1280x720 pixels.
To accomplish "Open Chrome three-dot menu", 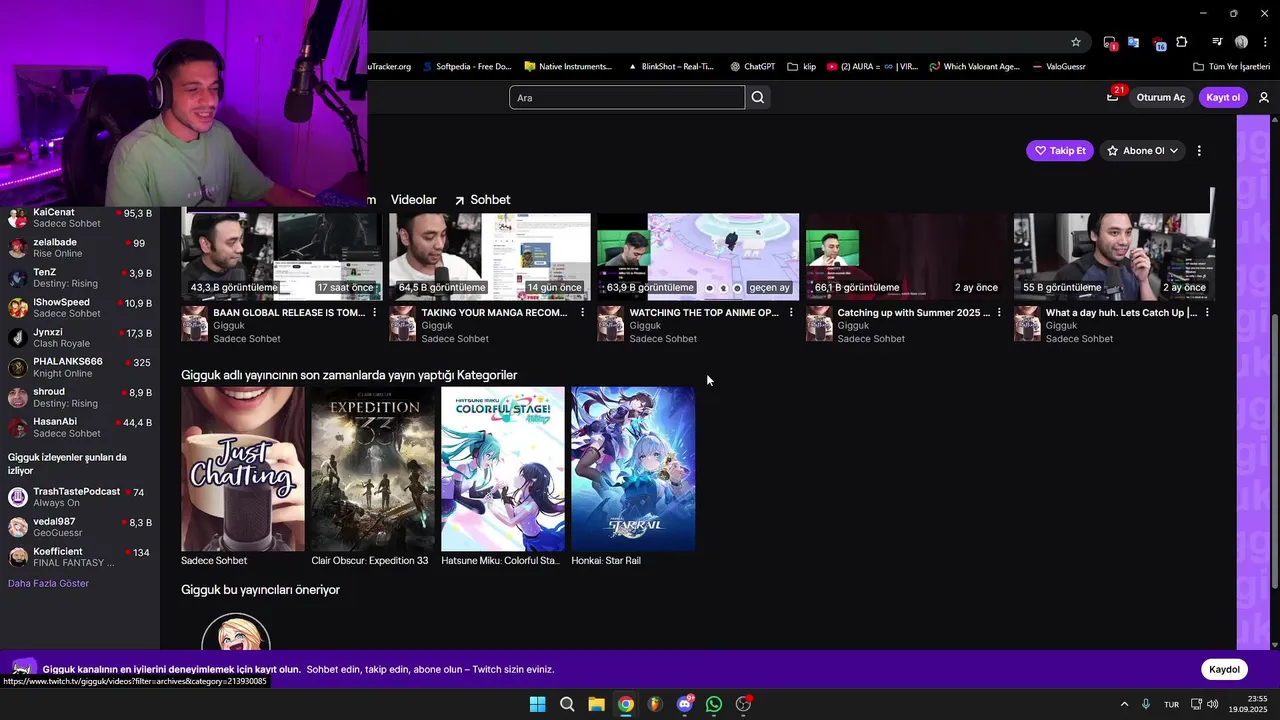I will coord(1265,42).
